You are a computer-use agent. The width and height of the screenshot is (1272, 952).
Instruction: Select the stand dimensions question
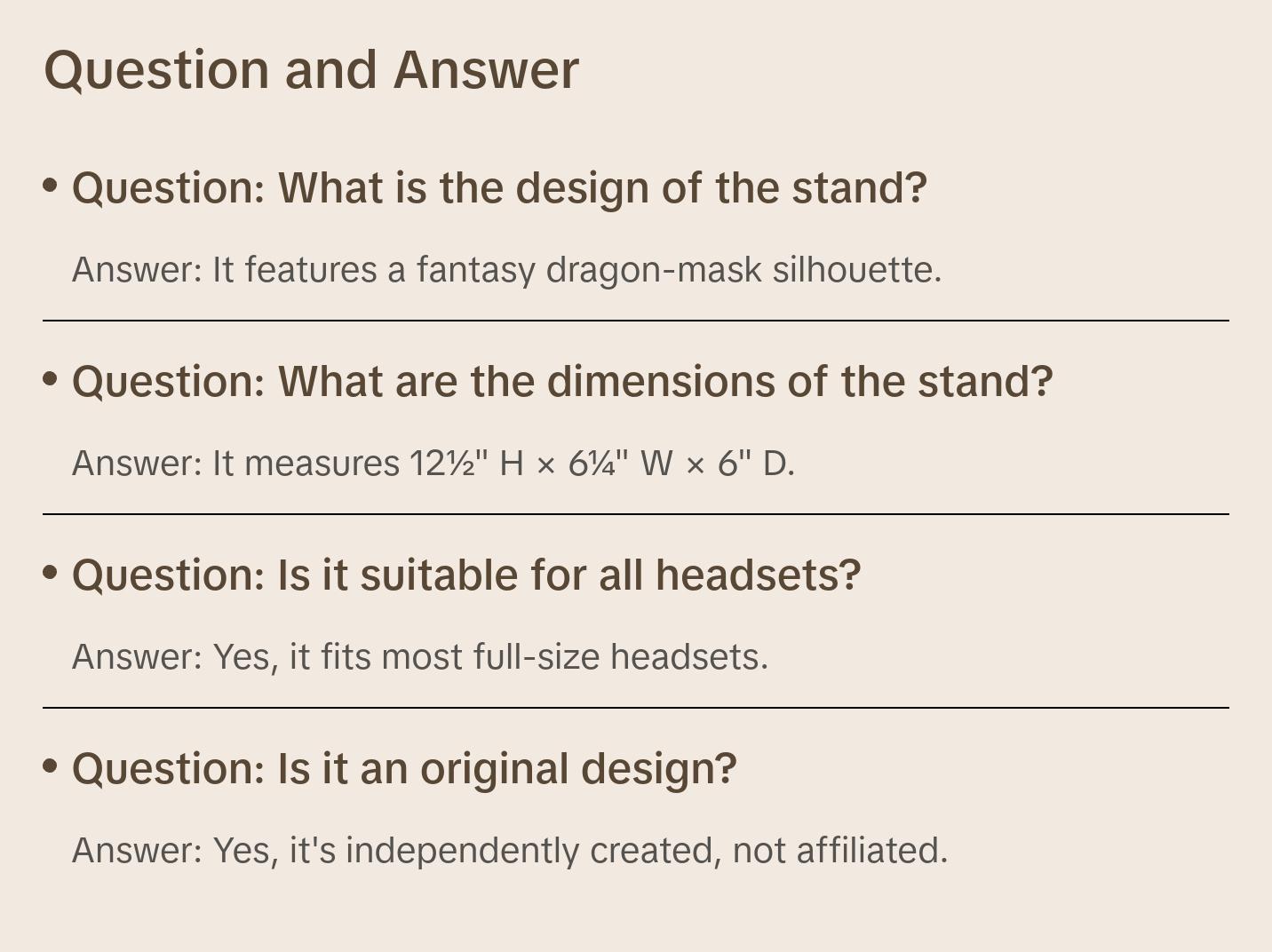tap(562, 382)
